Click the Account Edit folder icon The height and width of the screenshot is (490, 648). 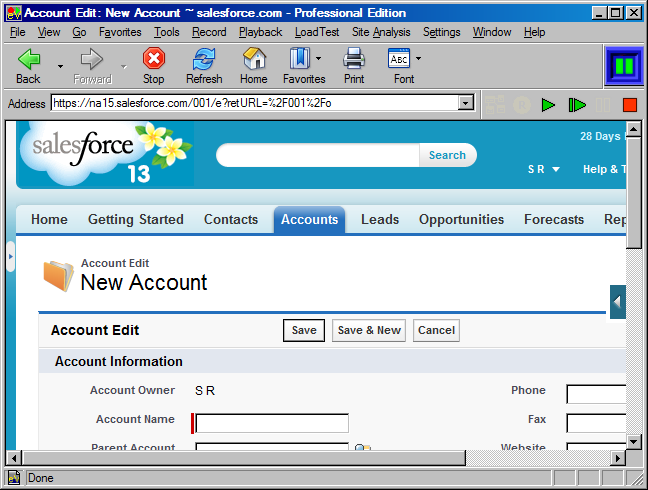click(x=58, y=276)
